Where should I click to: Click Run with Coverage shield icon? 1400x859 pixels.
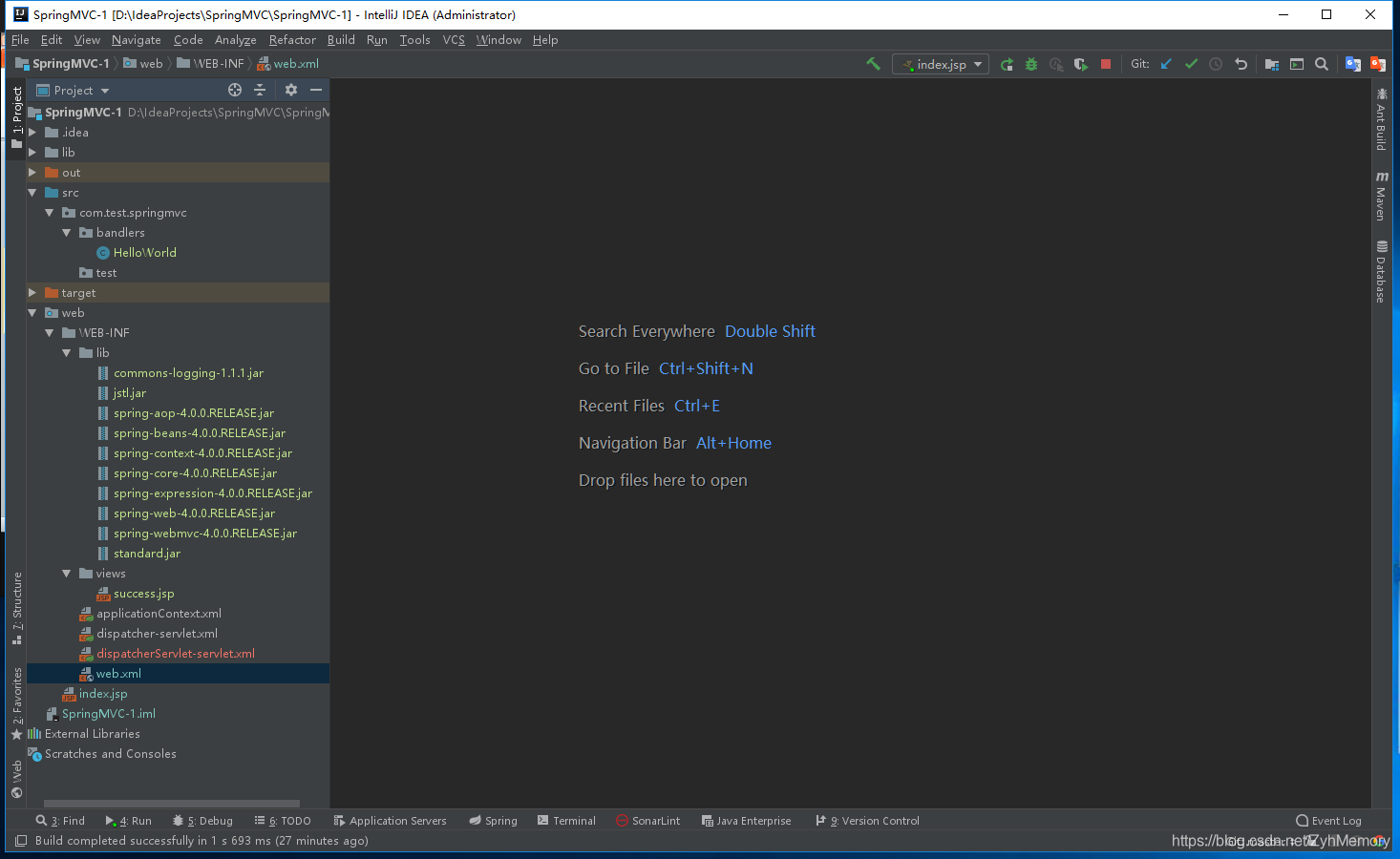[1080, 64]
